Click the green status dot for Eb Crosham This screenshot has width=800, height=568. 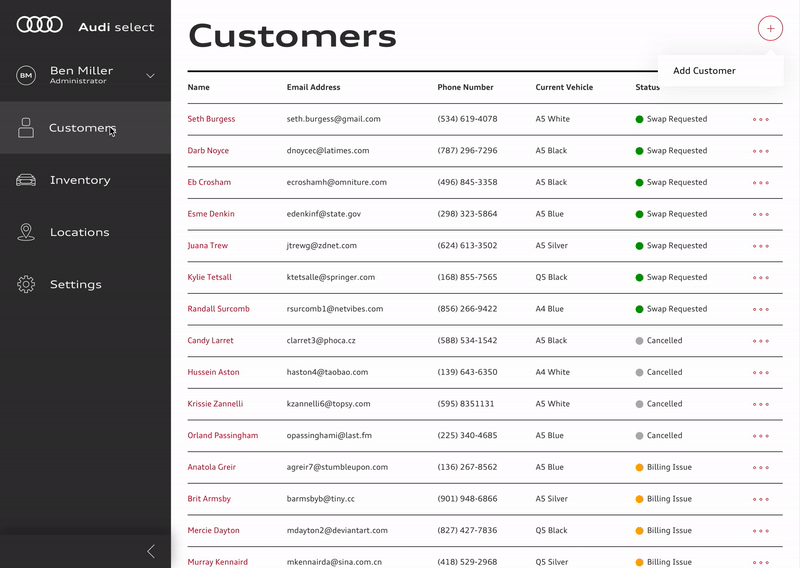639,183
